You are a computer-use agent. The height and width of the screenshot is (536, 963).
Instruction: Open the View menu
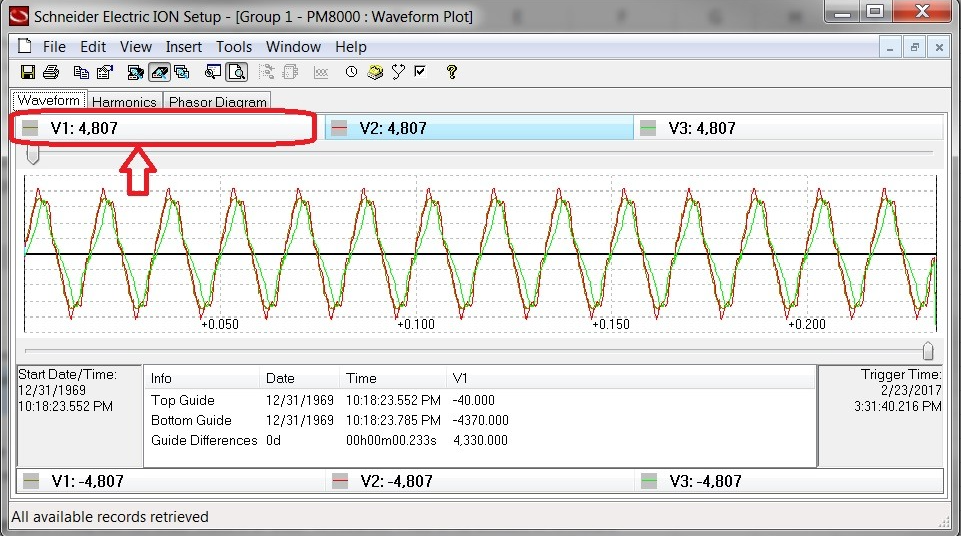(x=136, y=47)
